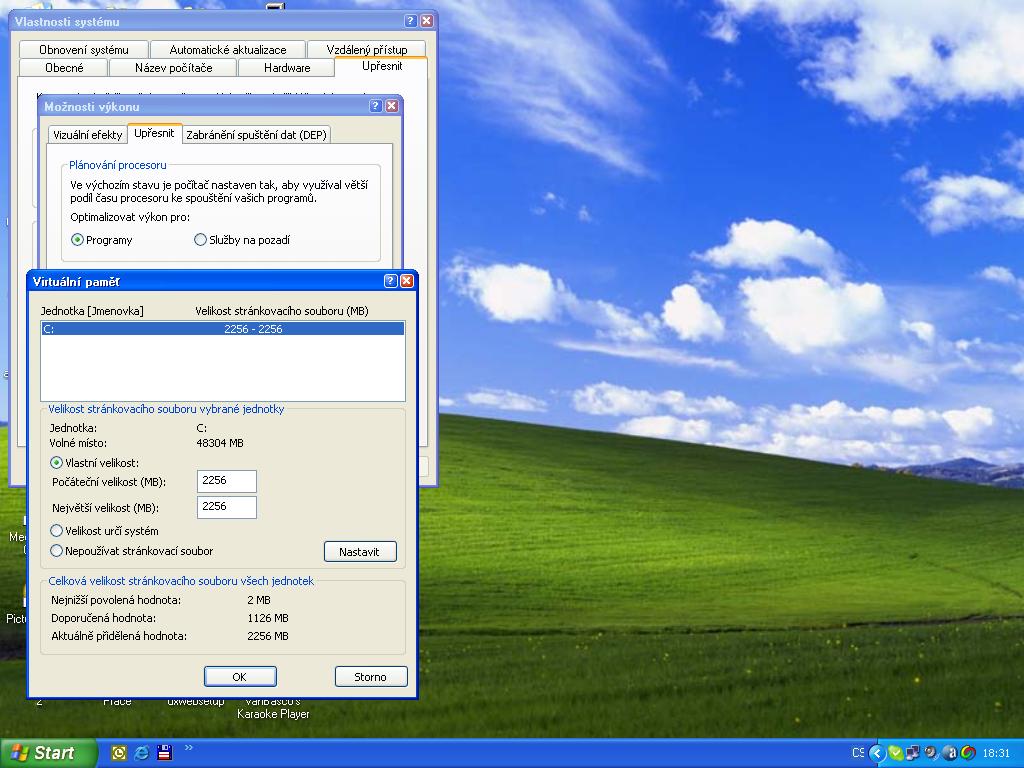Open Internet Explorer from Quick Launch
1024x768 pixels.
point(142,753)
